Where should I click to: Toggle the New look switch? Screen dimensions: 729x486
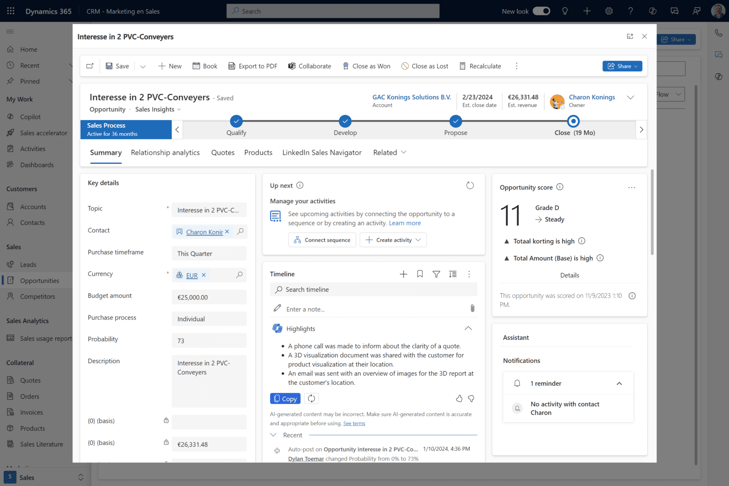(x=541, y=11)
